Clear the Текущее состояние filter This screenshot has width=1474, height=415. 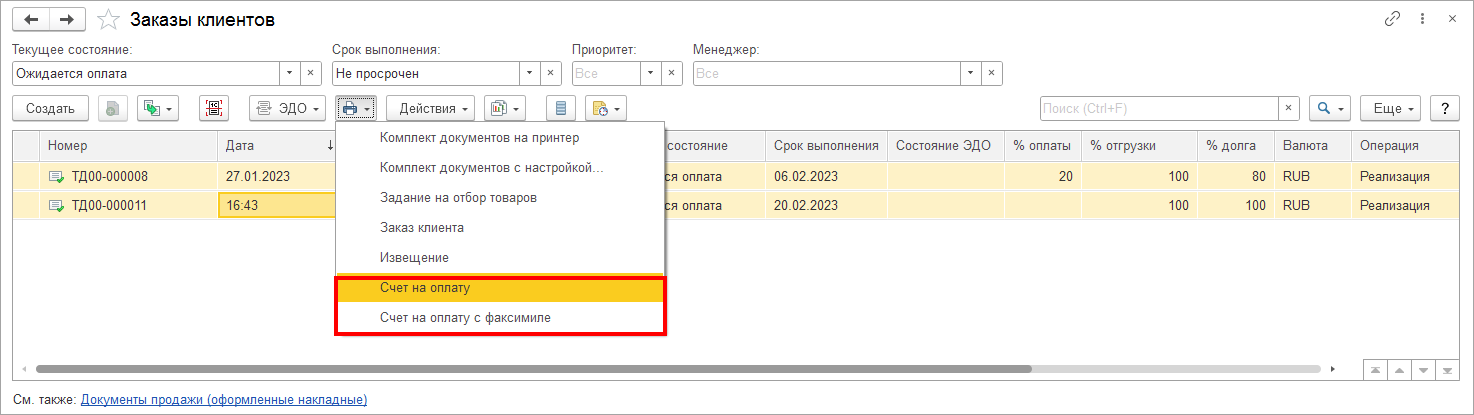[311, 73]
